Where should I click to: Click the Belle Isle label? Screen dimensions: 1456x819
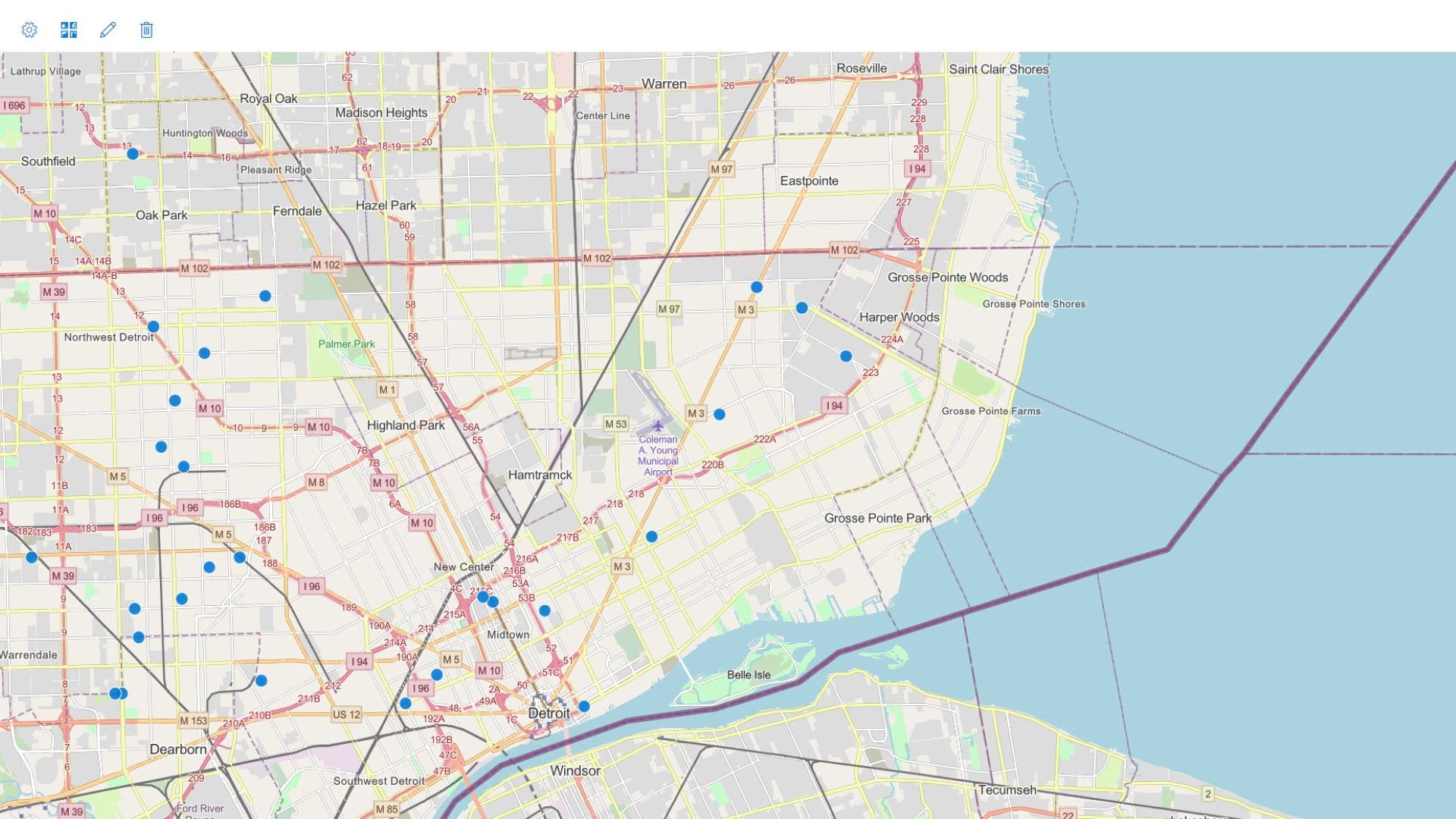pos(748,674)
